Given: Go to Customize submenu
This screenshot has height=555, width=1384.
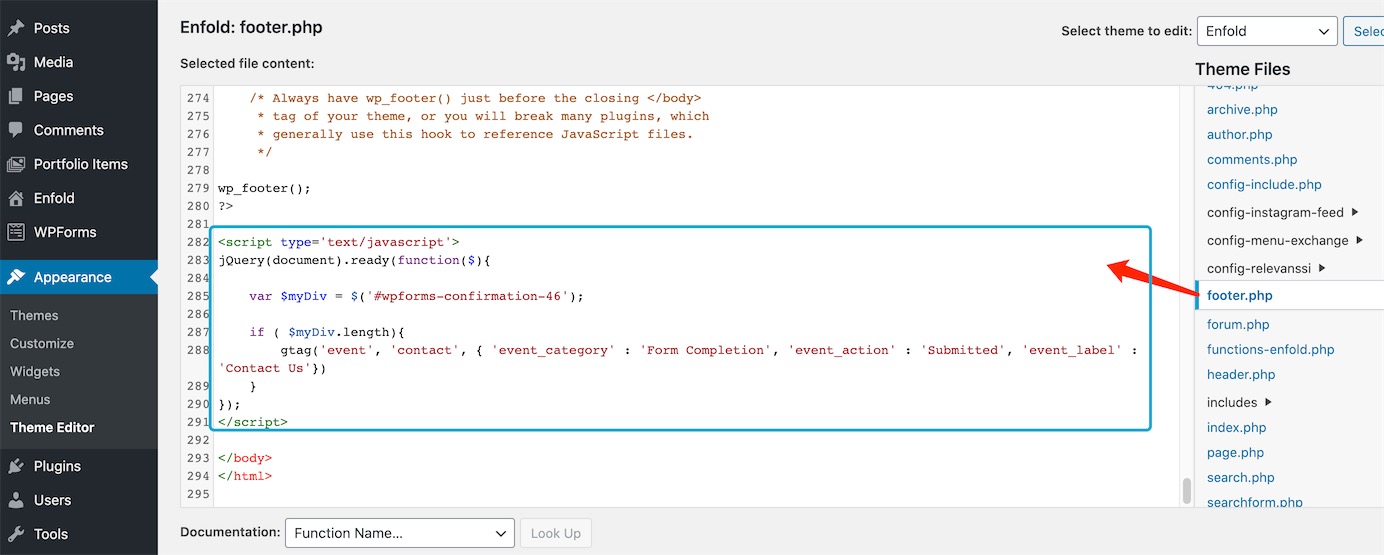Looking at the screenshot, I should [42, 343].
